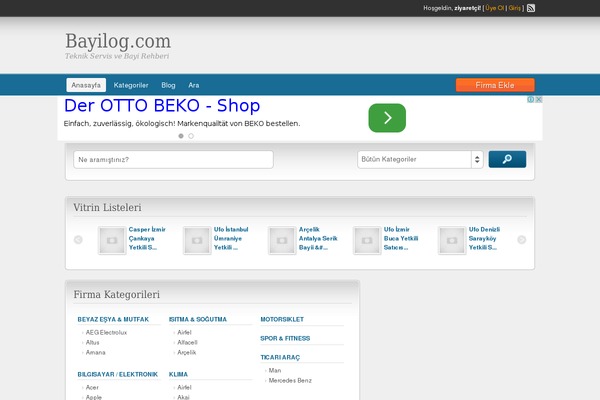
Task: Open MOTORSİKLET category
Action: tap(282, 319)
